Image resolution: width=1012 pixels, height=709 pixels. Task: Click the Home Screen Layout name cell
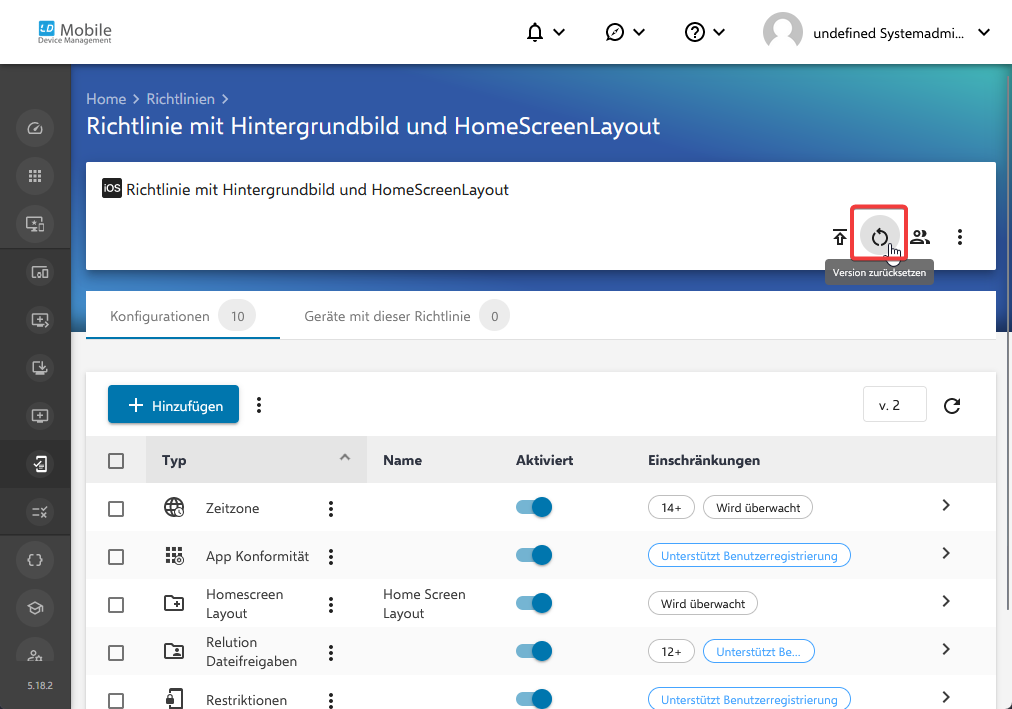(424, 604)
